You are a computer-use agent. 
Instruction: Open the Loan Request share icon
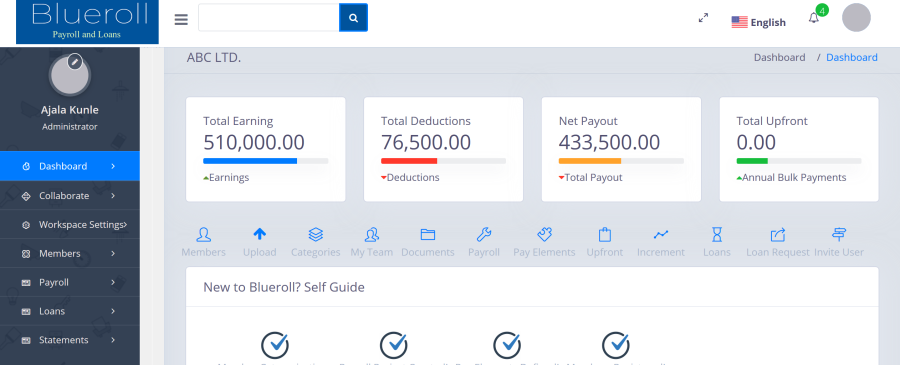(778, 234)
